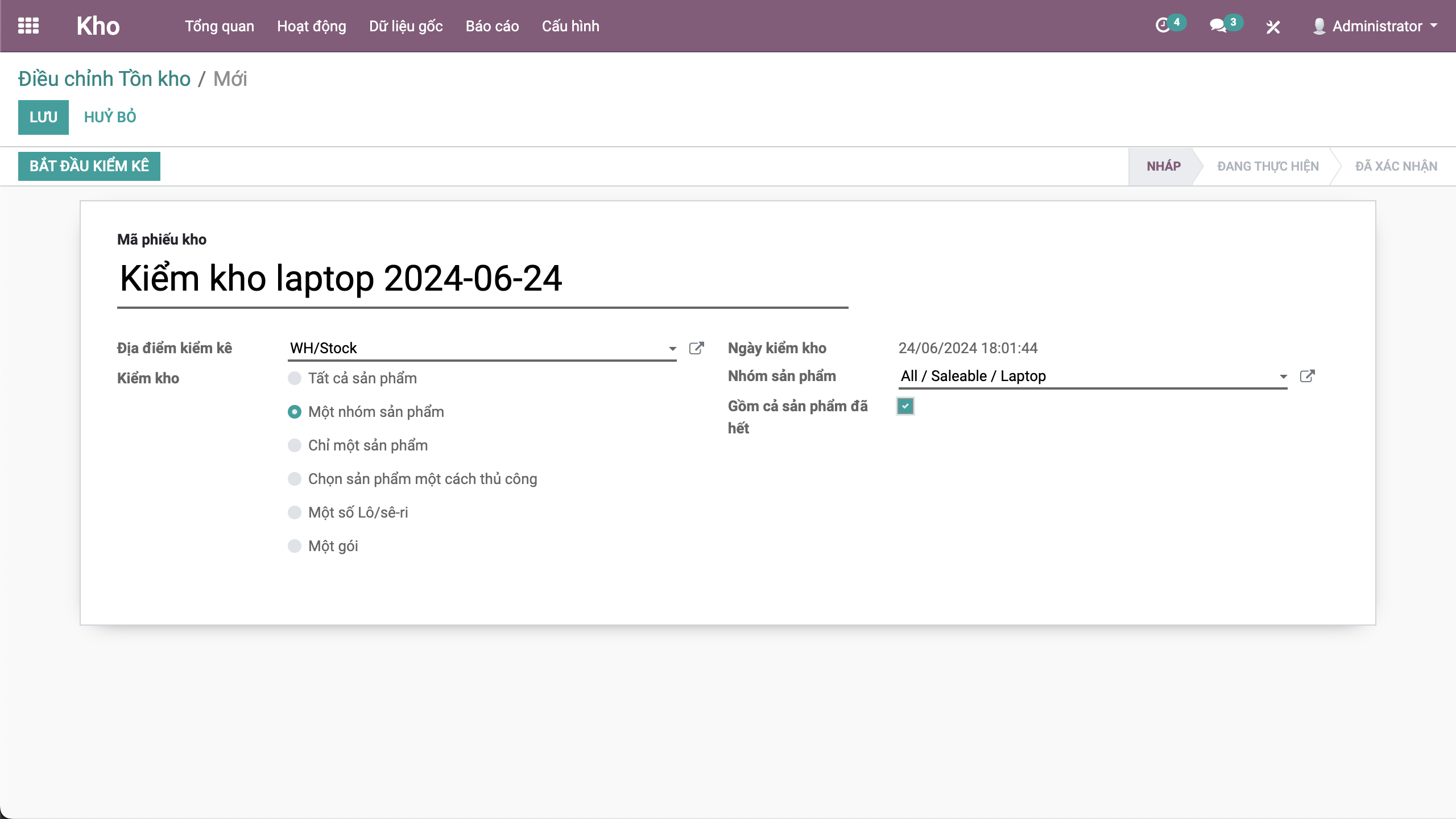Click the debug tools wrench icon

pyautogui.click(x=1273, y=27)
